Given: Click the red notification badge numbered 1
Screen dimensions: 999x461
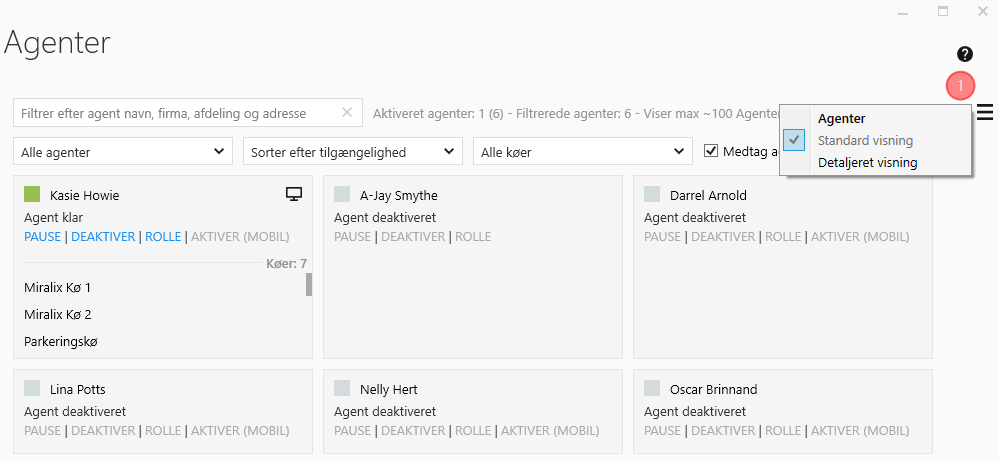Looking at the screenshot, I should (960, 87).
